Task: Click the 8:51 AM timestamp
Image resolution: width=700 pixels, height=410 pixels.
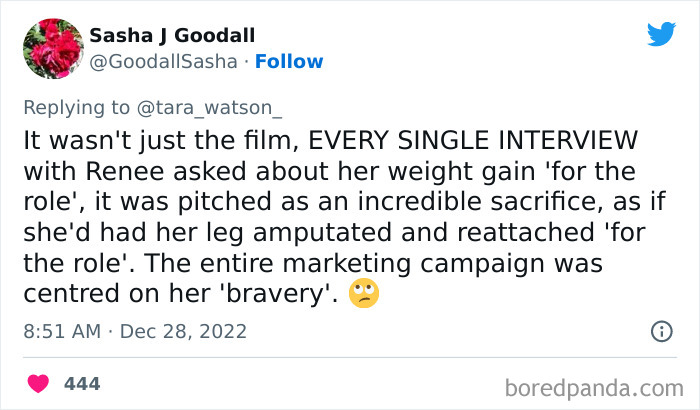Action: pos(58,331)
